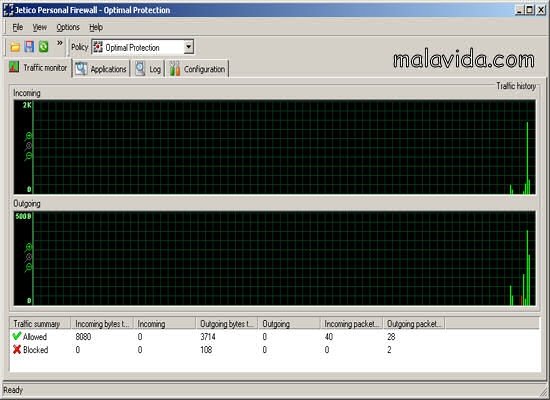
Task: Click the 500 B scale label in Outgoing graph
Action: (24, 216)
